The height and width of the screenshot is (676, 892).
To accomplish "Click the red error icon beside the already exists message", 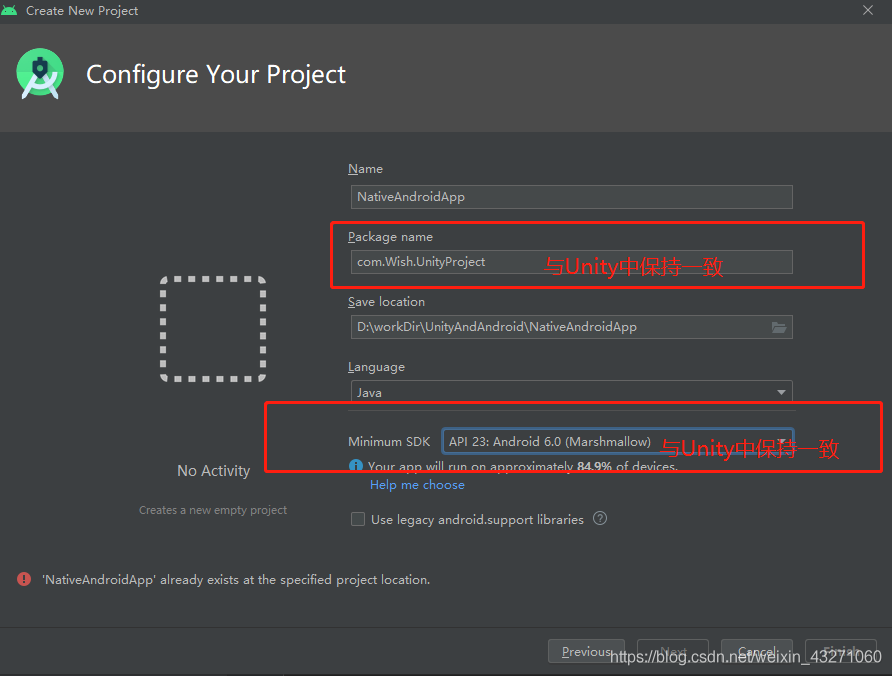I will pos(24,579).
